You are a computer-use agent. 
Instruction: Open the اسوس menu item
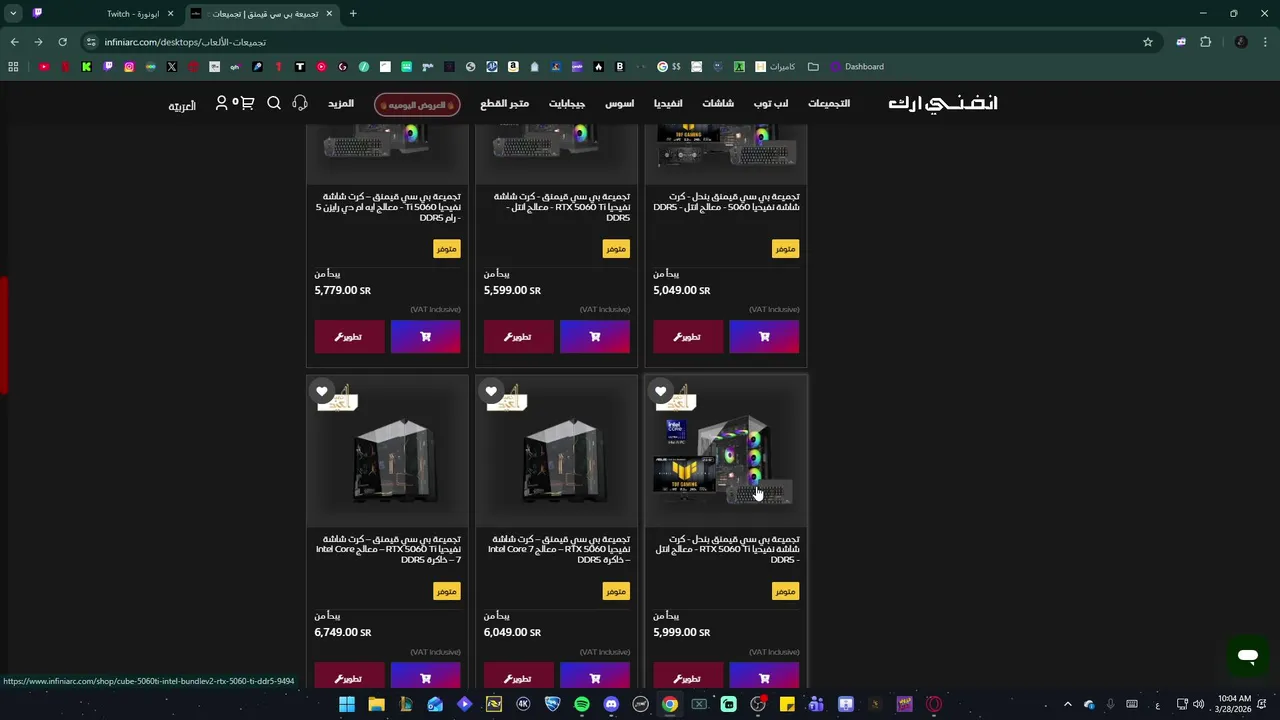pyautogui.click(x=619, y=104)
